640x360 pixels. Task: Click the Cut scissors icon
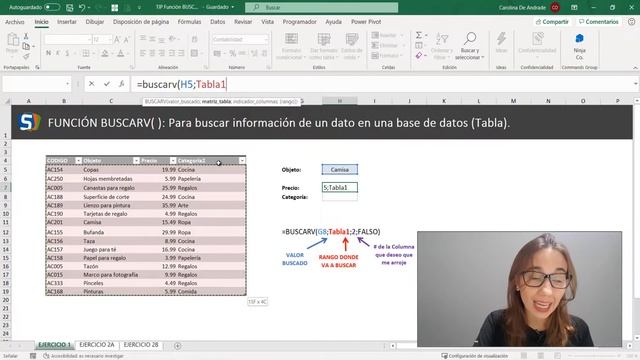pyautogui.click(x=26, y=37)
